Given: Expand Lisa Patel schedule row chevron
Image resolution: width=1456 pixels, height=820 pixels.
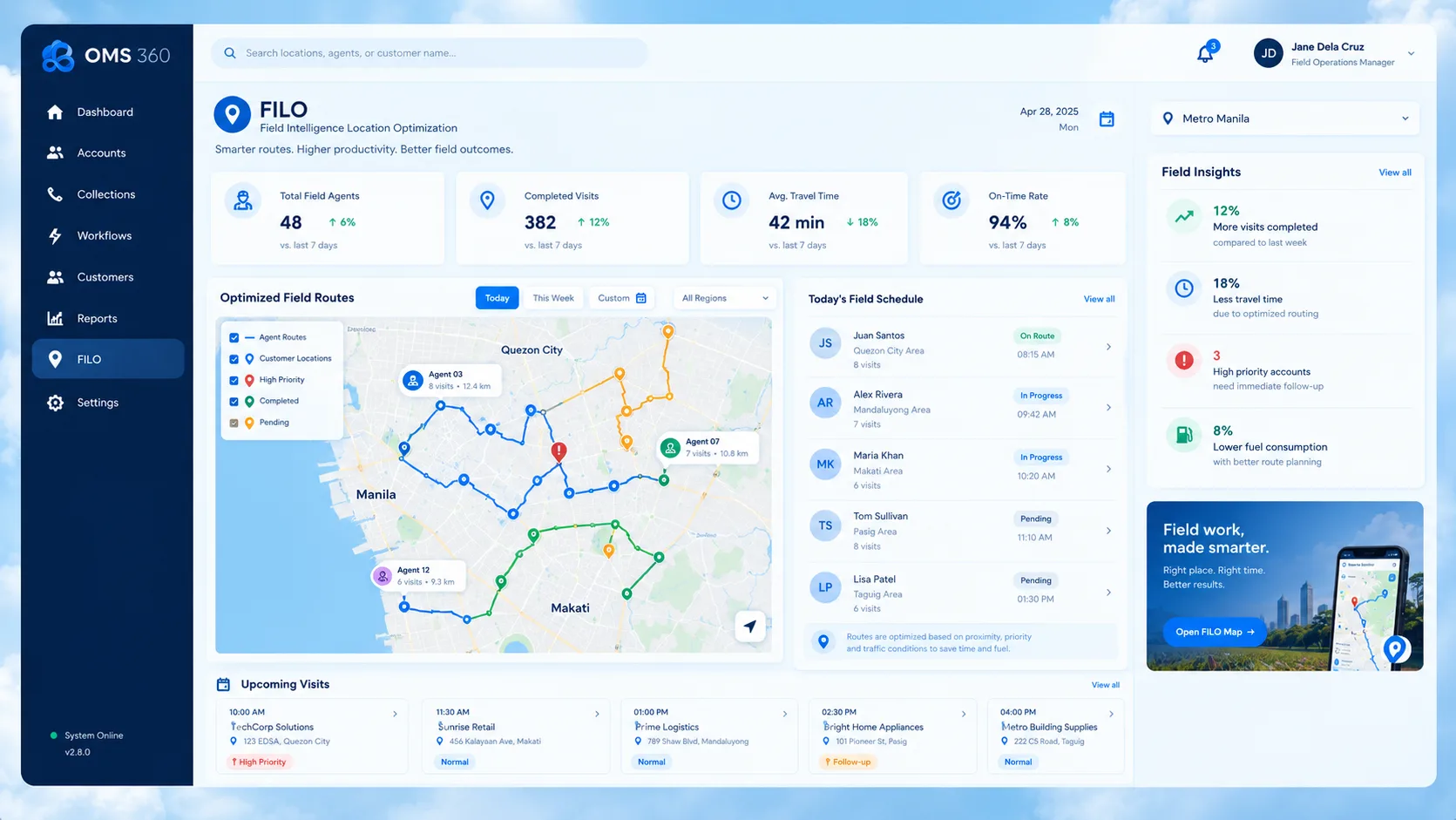Looking at the screenshot, I should (1108, 593).
